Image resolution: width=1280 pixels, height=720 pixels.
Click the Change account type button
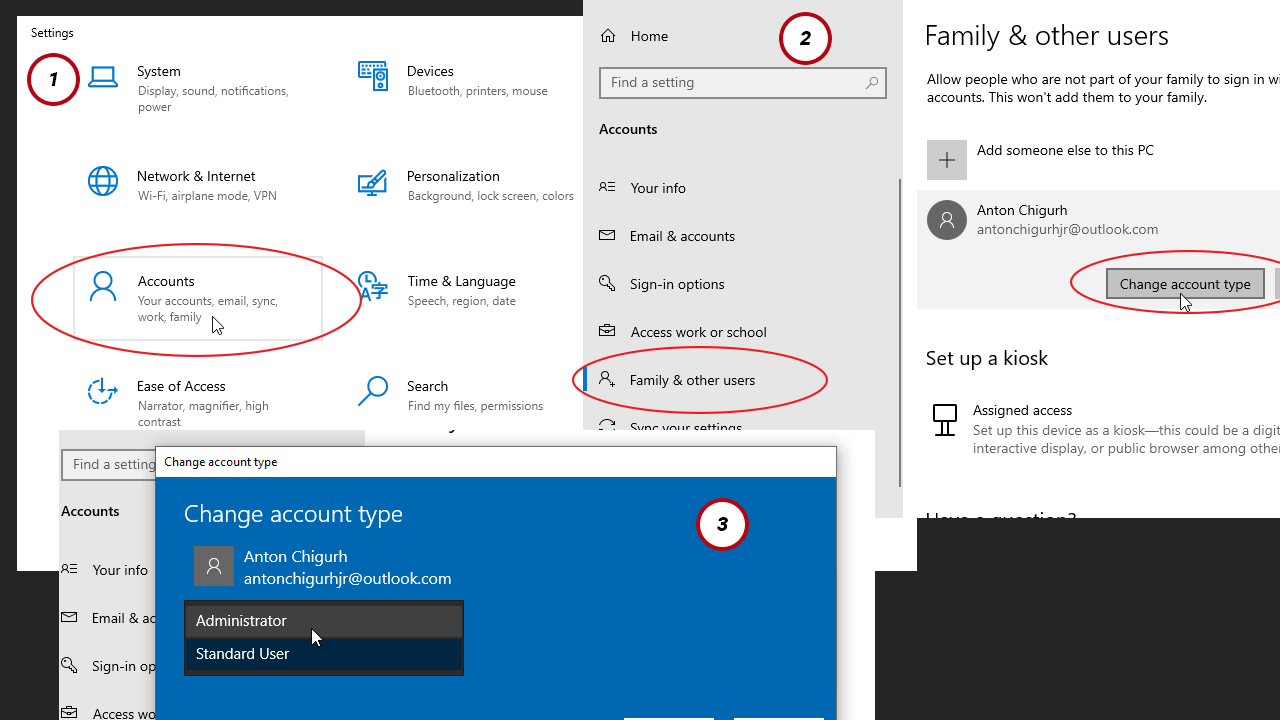tap(1185, 284)
